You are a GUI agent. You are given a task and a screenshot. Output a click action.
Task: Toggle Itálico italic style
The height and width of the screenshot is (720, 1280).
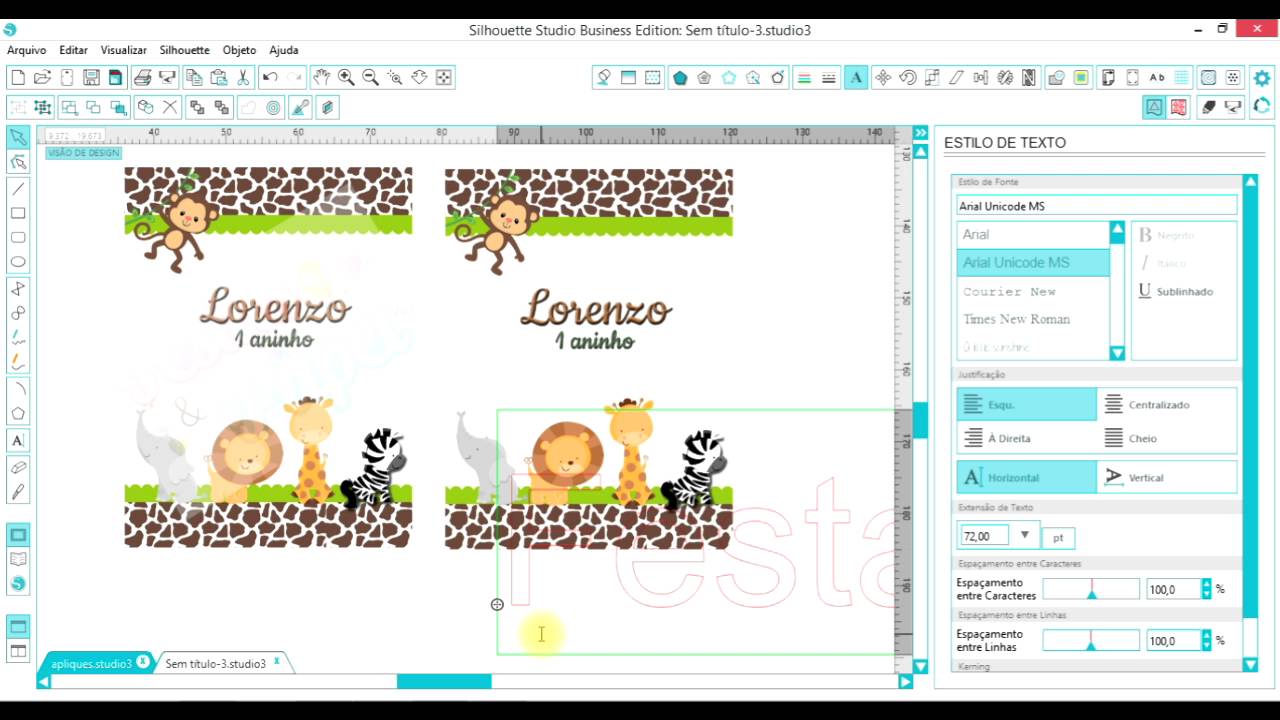[x=1162, y=263]
